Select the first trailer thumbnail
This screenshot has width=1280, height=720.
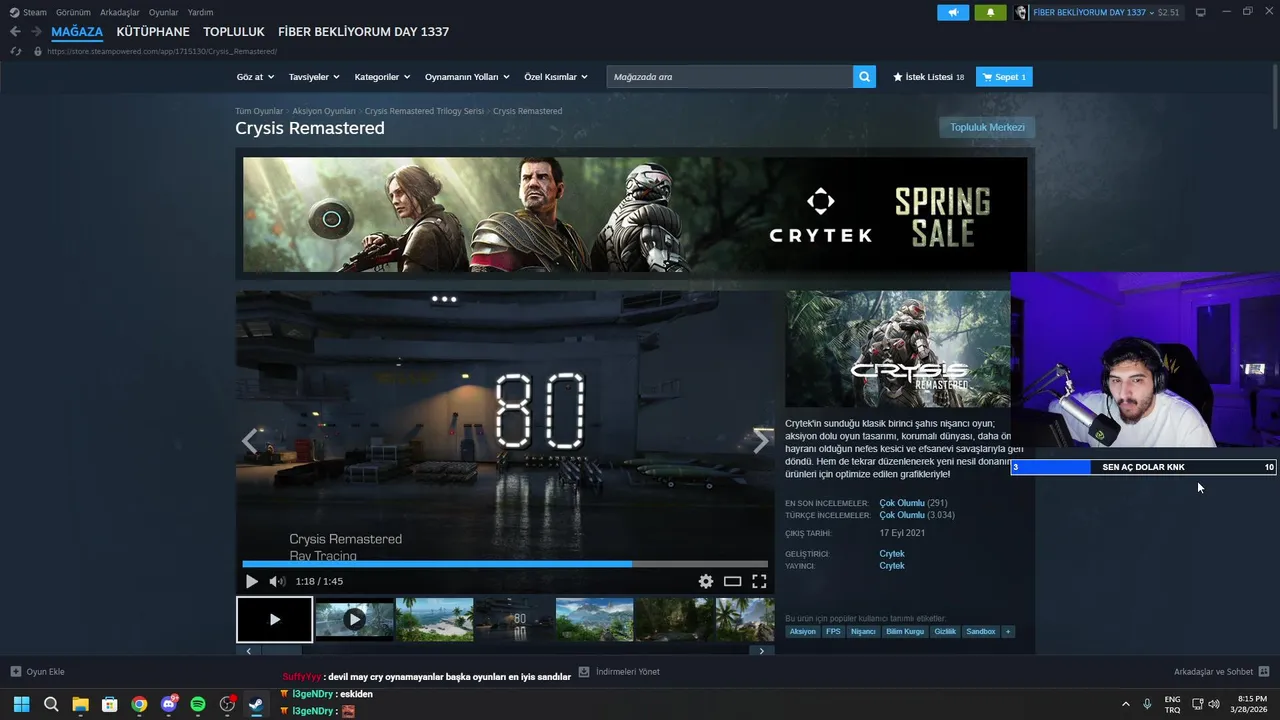pyautogui.click(x=274, y=620)
